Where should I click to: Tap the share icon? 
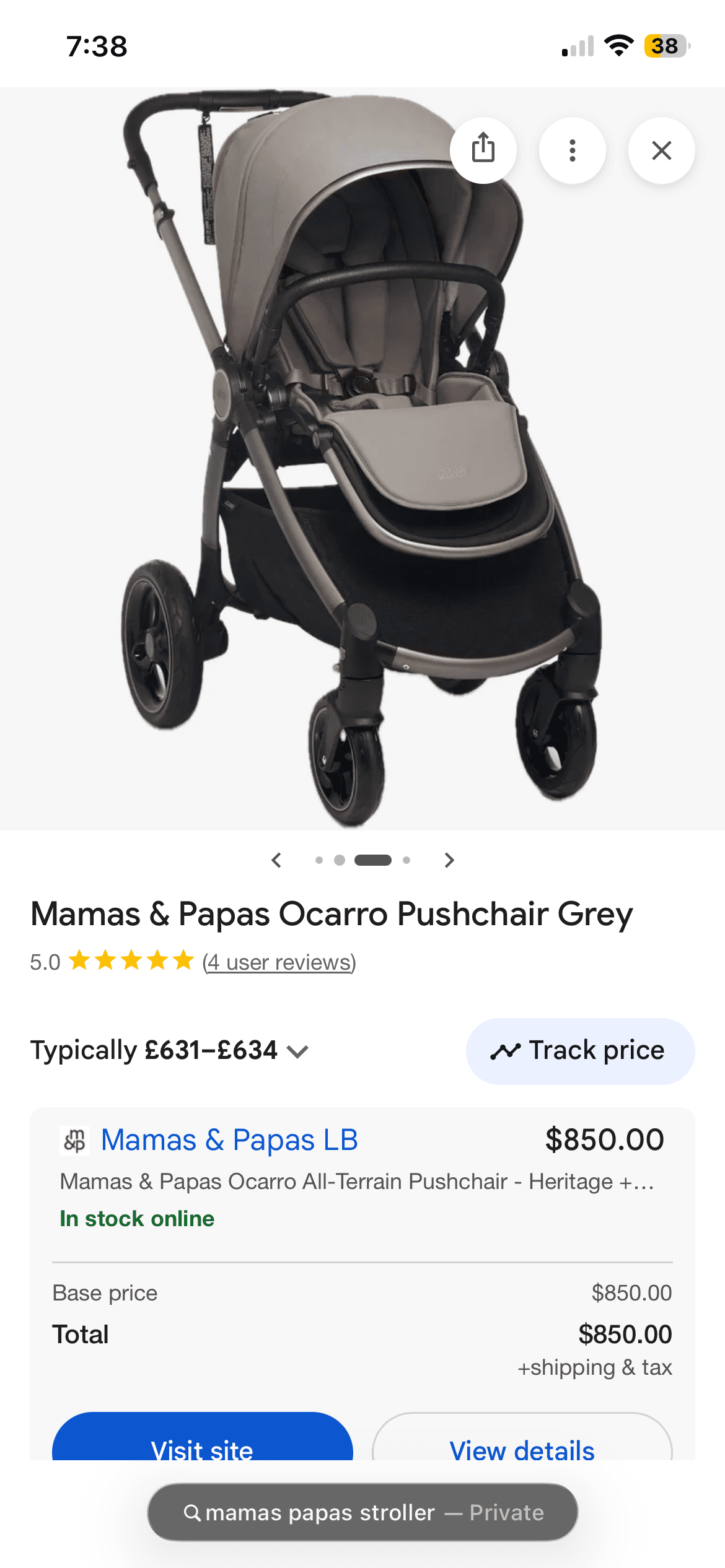pos(483,150)
